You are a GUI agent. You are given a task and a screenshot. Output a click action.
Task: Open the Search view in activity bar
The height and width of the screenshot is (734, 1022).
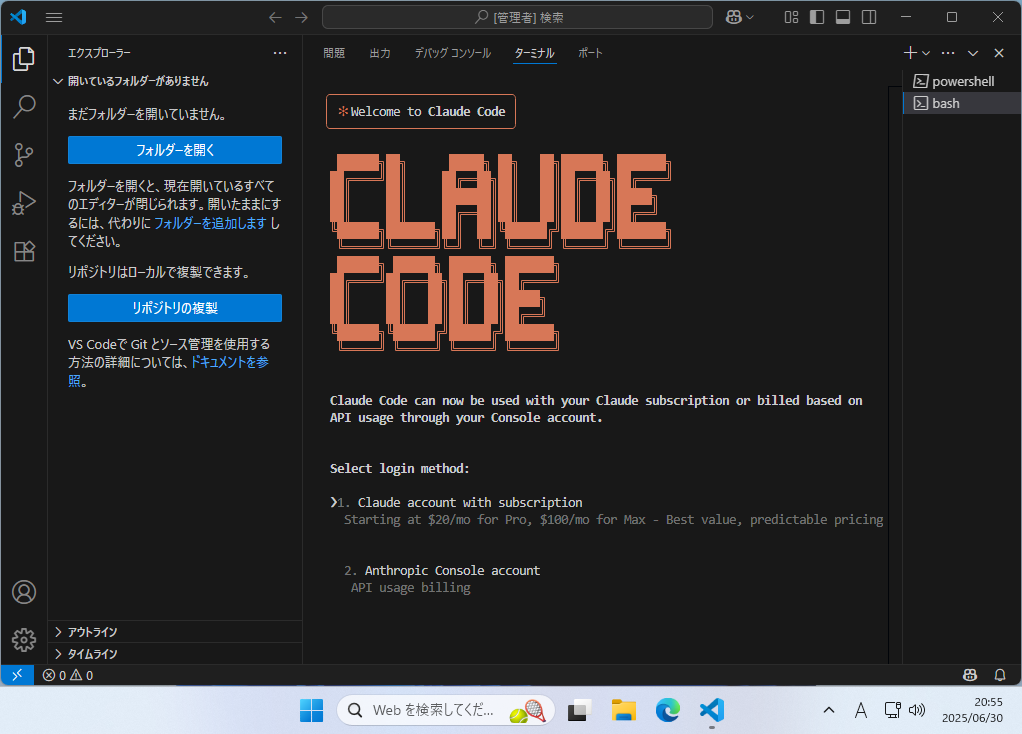click(x=24, y=107)
